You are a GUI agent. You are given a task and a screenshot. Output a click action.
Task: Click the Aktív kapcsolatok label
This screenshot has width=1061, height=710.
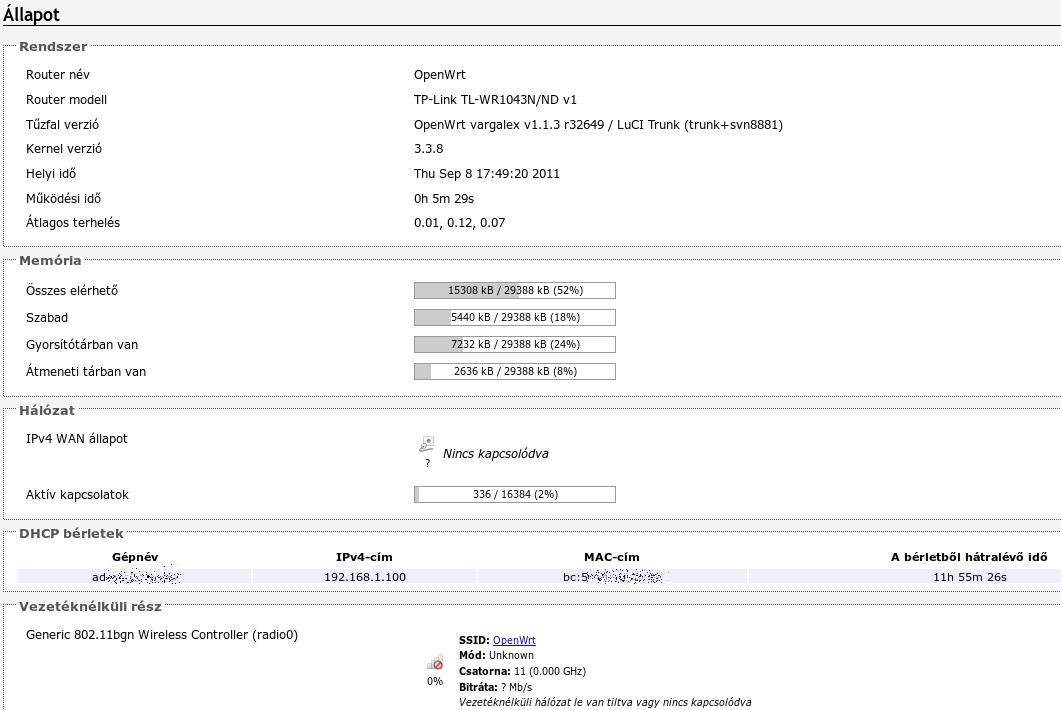(x=77, y=495)
